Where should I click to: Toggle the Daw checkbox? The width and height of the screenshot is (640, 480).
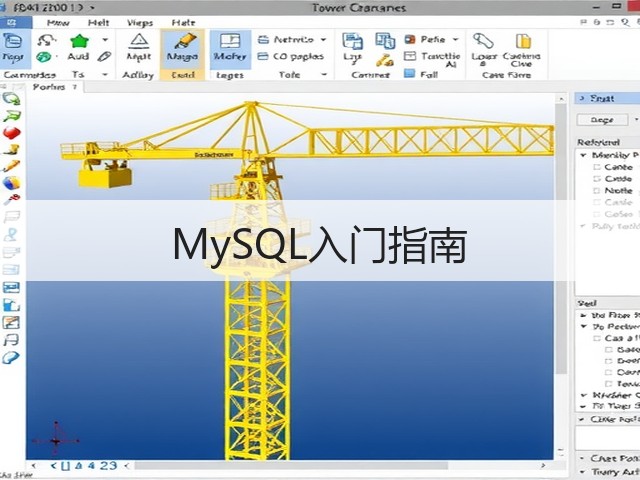(x=609, y=372)
